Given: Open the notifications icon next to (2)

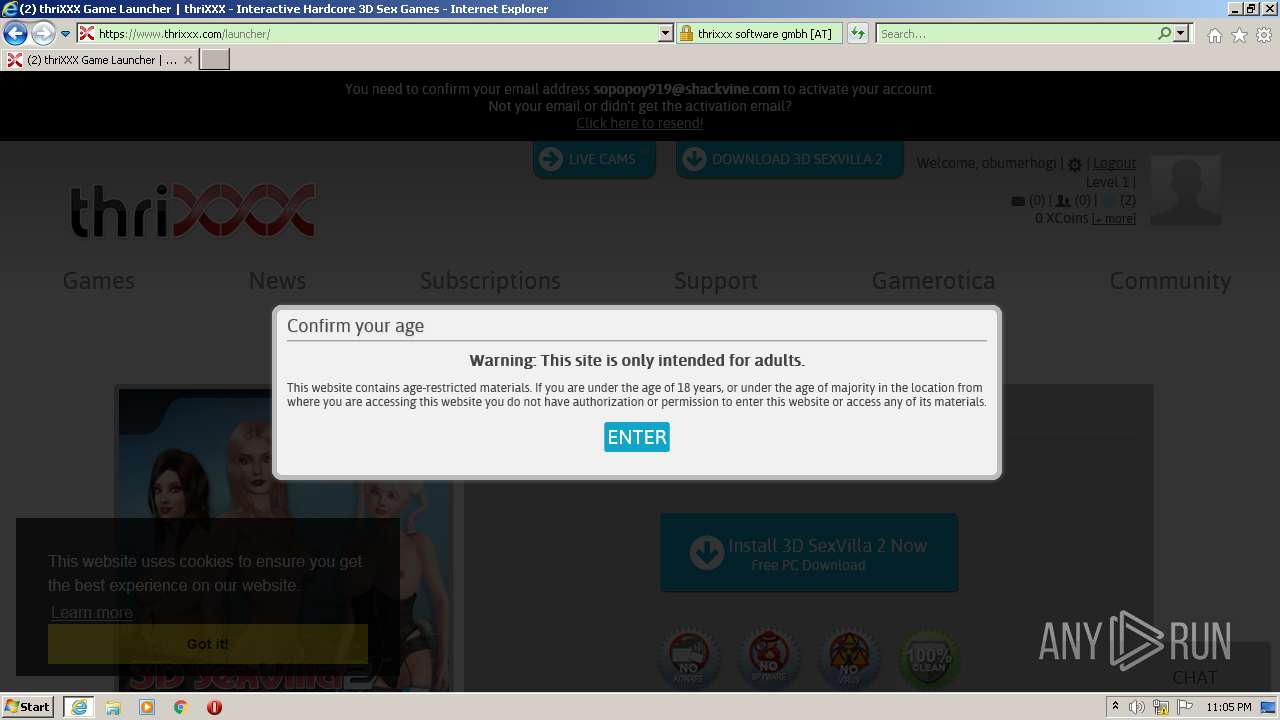Looking at the screenshot, I should click(x=1108, y=201).
